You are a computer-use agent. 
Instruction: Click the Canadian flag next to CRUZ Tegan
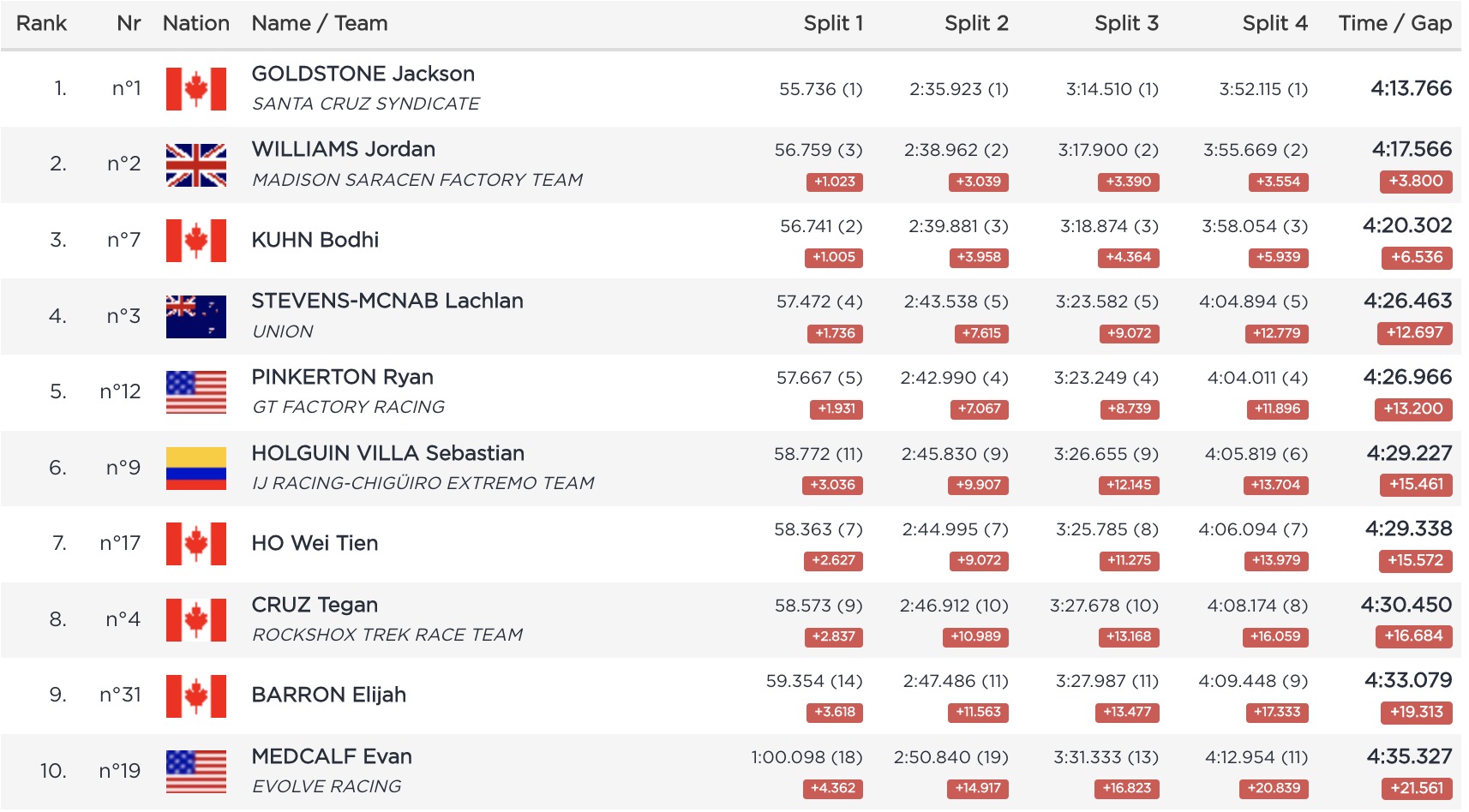(195, 619)
